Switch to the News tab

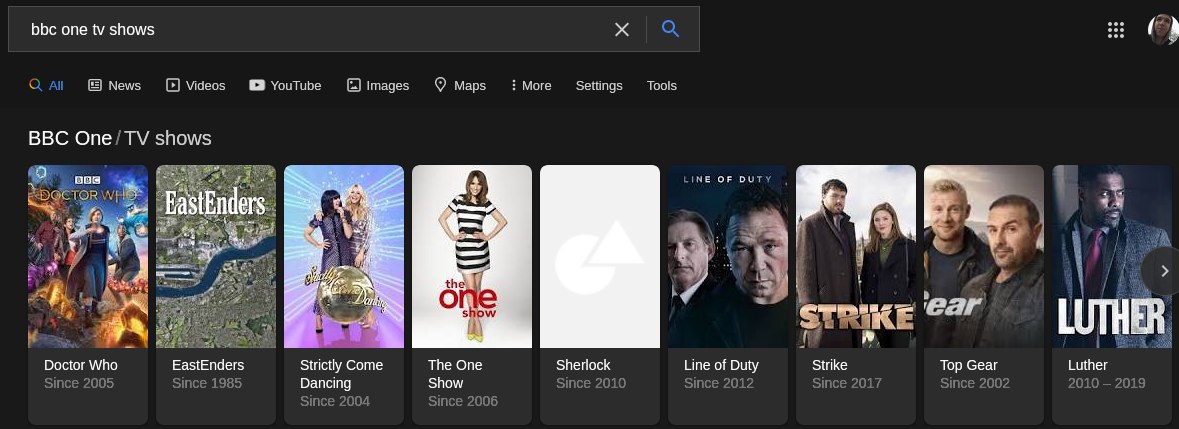click(114, 86)
